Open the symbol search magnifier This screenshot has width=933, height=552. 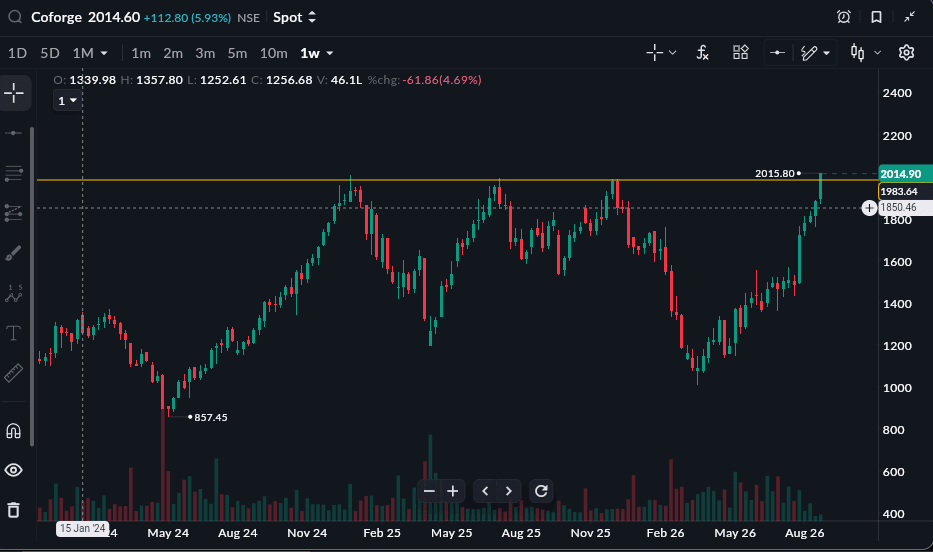pyautogui.click(x=15, y=17)
